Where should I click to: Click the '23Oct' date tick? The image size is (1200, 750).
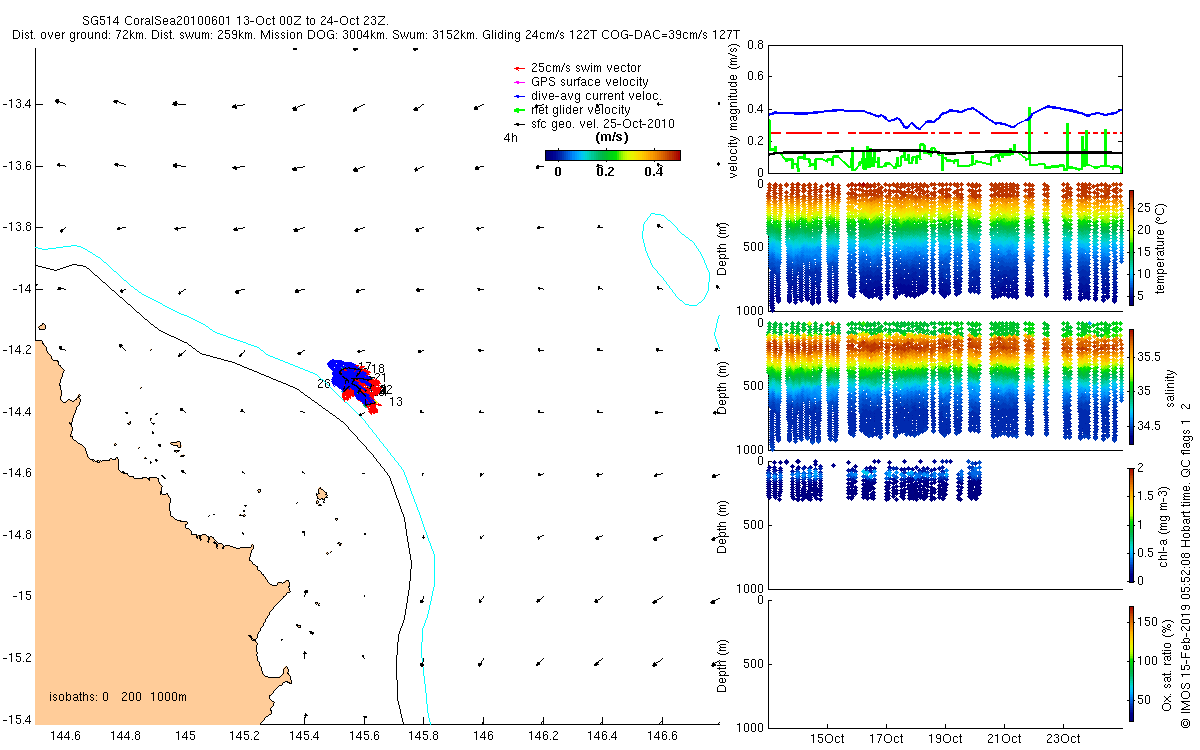point(1063,739)
